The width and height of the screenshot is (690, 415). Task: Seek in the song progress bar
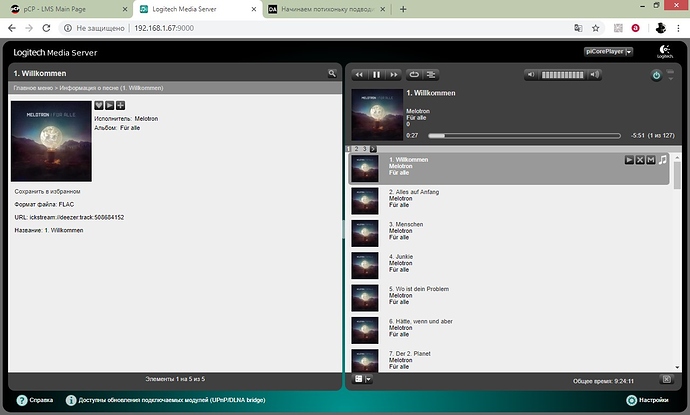pos(524,136)
